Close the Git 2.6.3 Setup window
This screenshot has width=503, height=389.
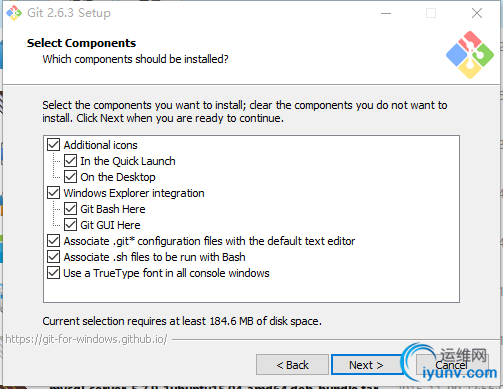click(x=477, y=13)
